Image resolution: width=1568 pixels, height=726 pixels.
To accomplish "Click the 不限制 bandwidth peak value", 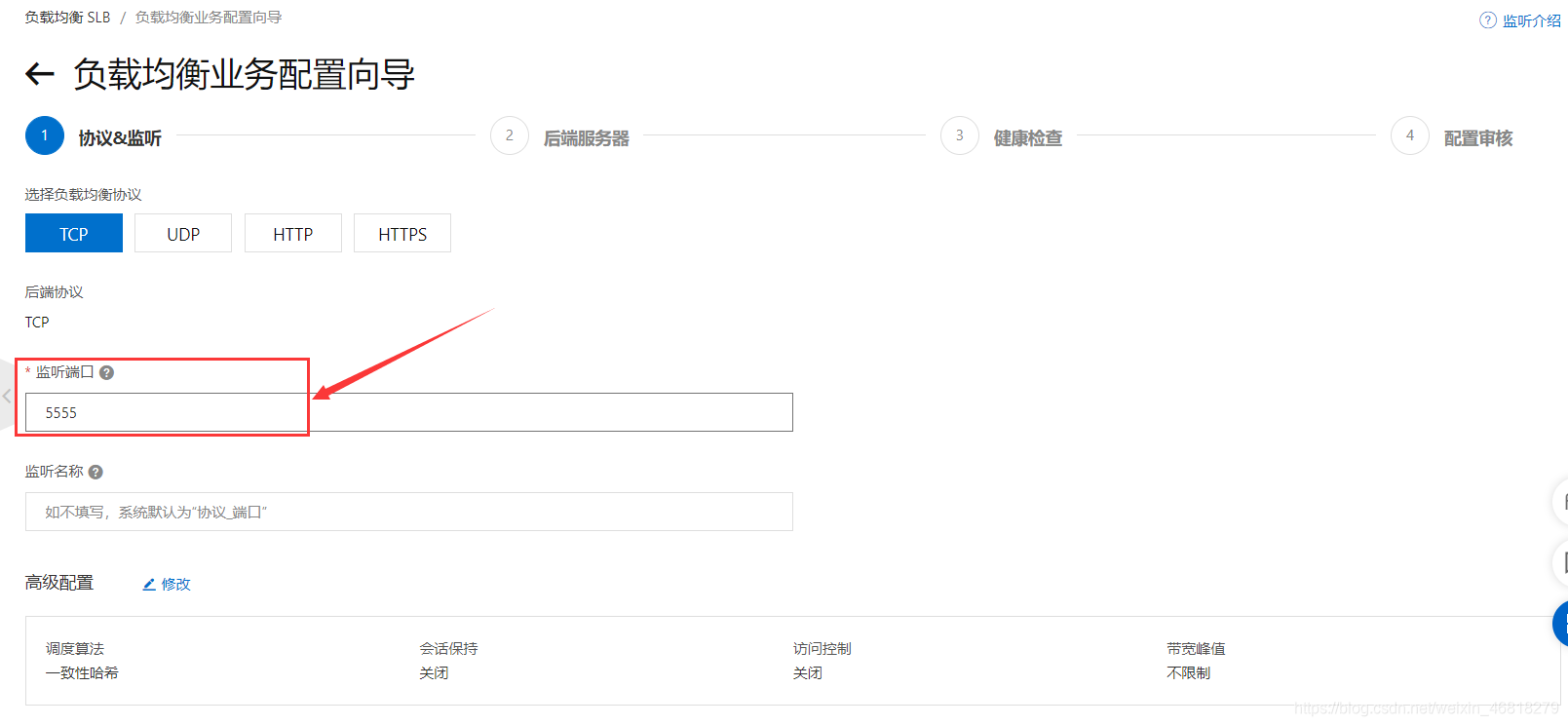I will point(1188,673).
